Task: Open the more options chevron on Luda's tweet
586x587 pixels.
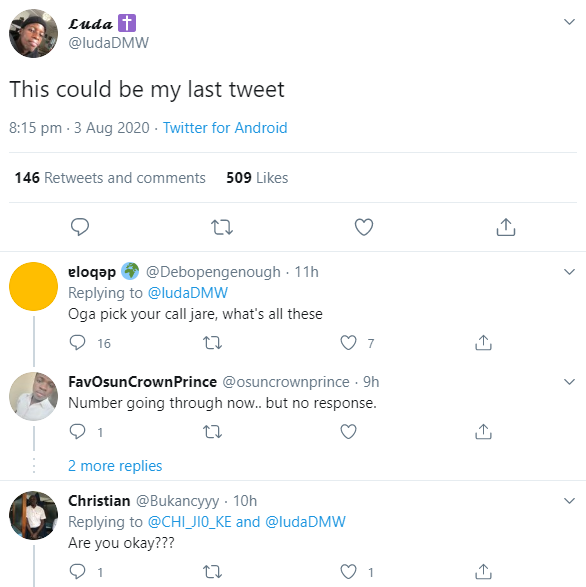Action: tap(570, 22)
